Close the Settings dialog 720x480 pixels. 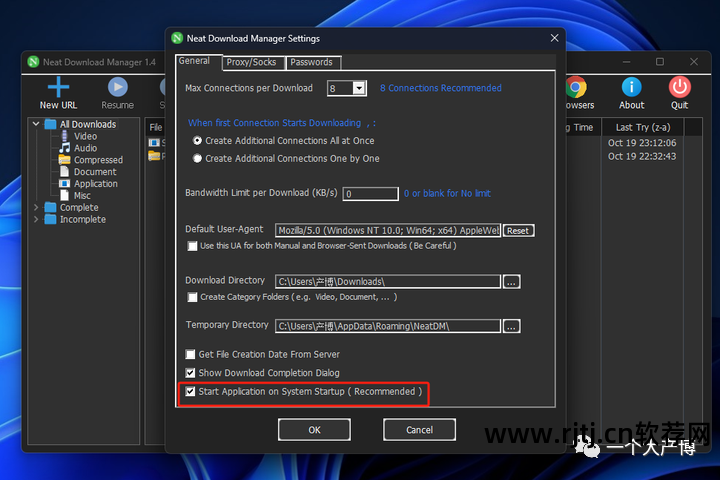pos(554,38)
